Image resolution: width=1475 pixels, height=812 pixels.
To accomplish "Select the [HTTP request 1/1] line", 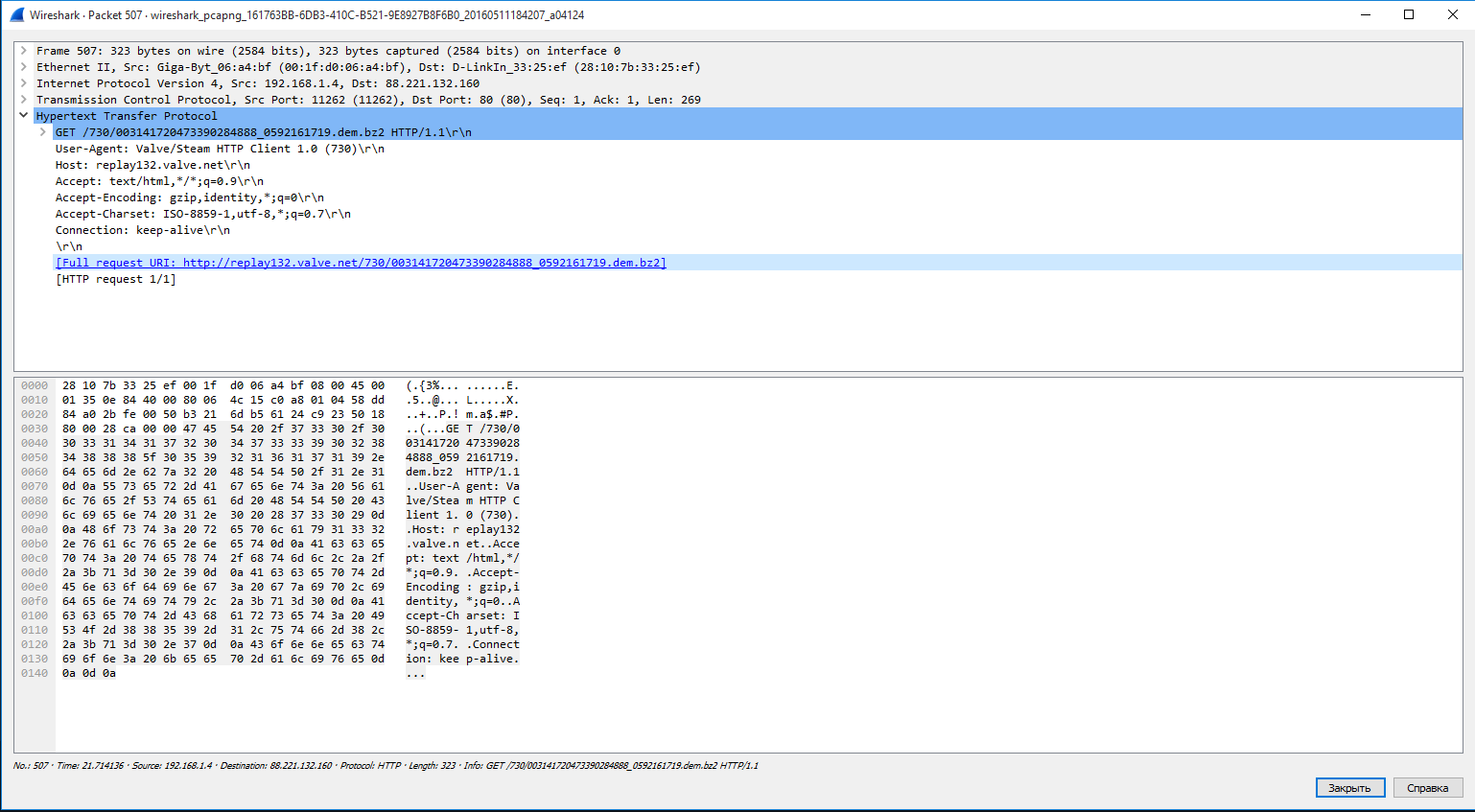I will (x=116, y=279).
